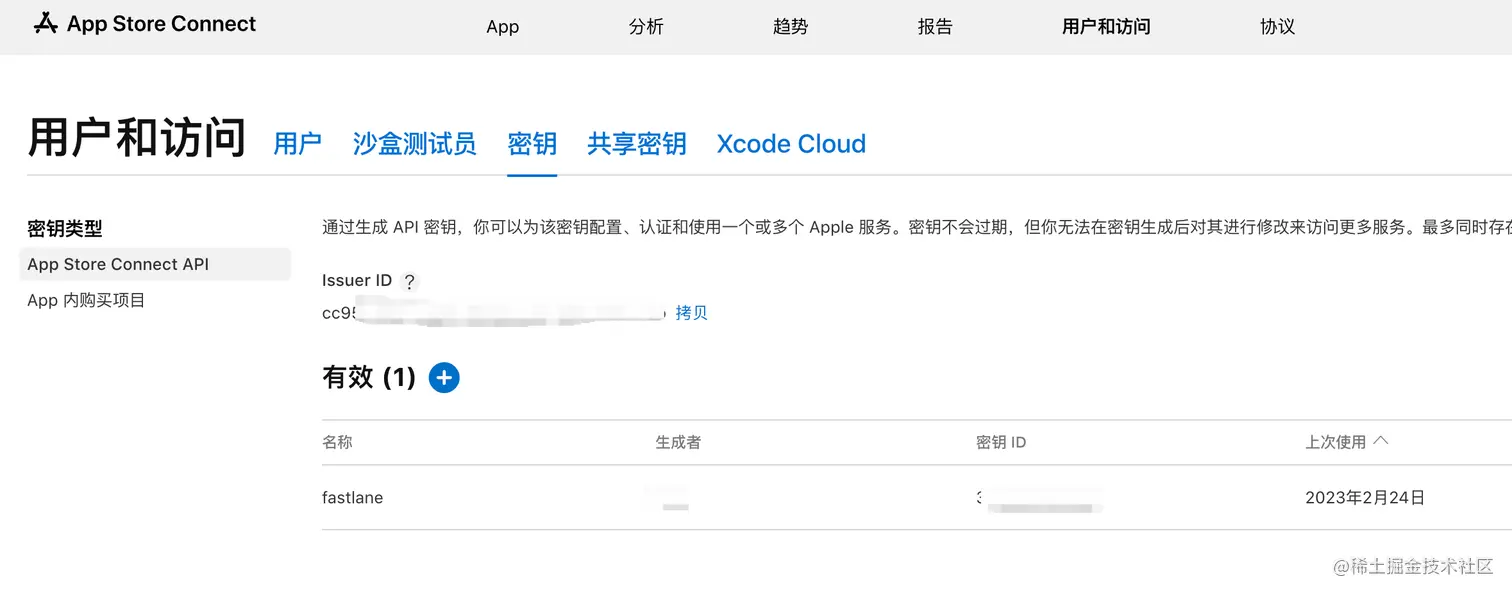1512x595 pixels.
Task: Sort by 上次使用 column arrow
Action: pyautogui.click(x=1381, y=441)
